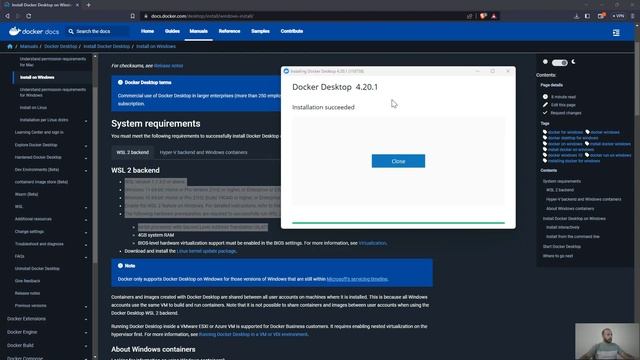Expand the FAQs sidebar section
The width and height of the screenshot is (640, 360).
click(x=86, y=257)
